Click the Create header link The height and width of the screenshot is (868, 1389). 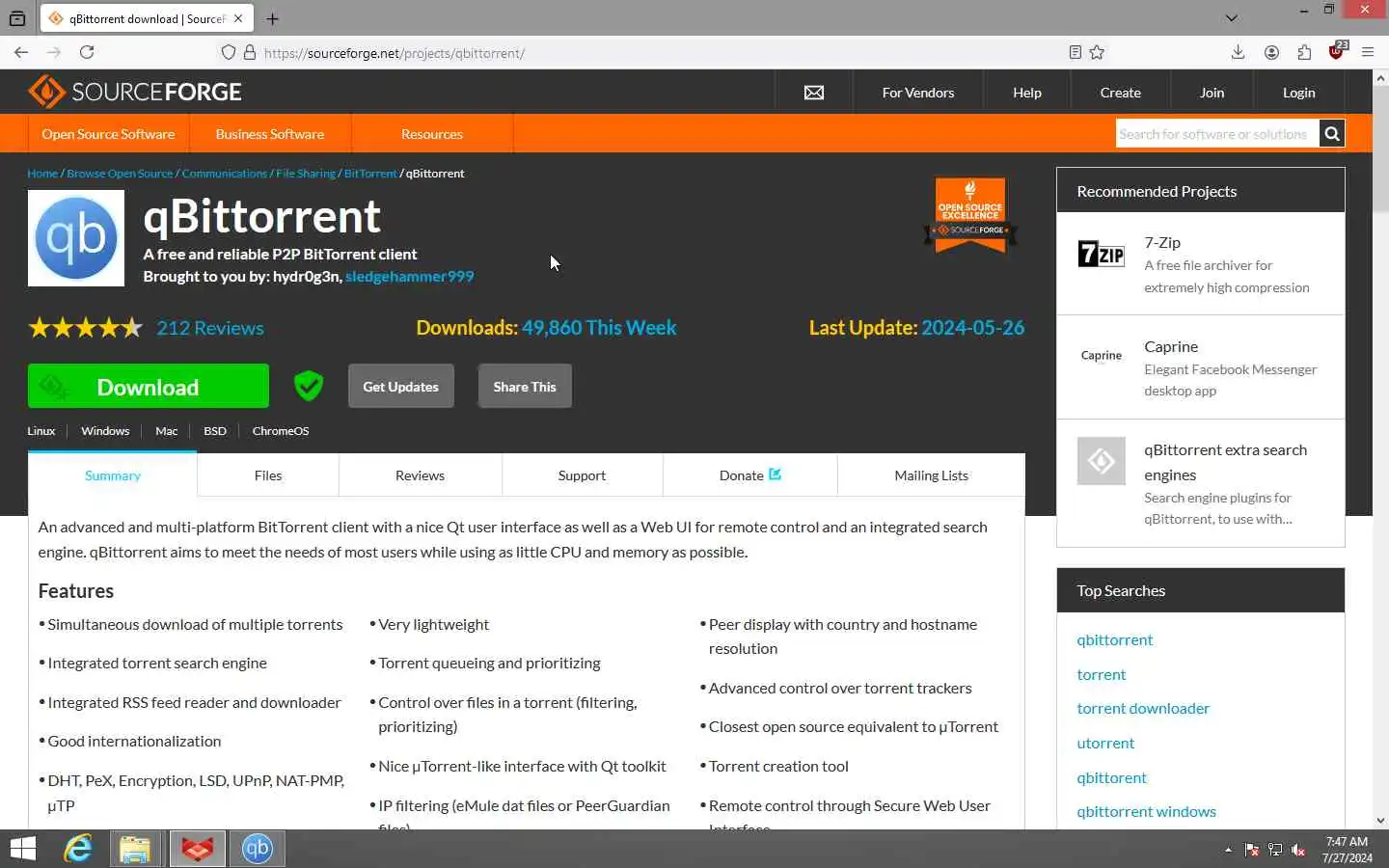(1121, 93)
